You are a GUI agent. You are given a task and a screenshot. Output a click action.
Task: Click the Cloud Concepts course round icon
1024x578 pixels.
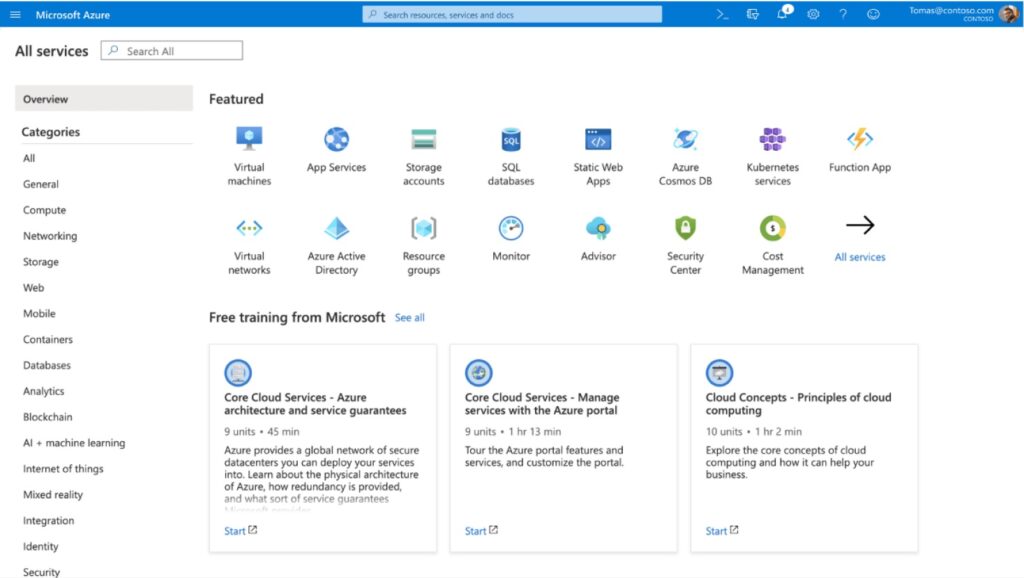pos(719,372)
